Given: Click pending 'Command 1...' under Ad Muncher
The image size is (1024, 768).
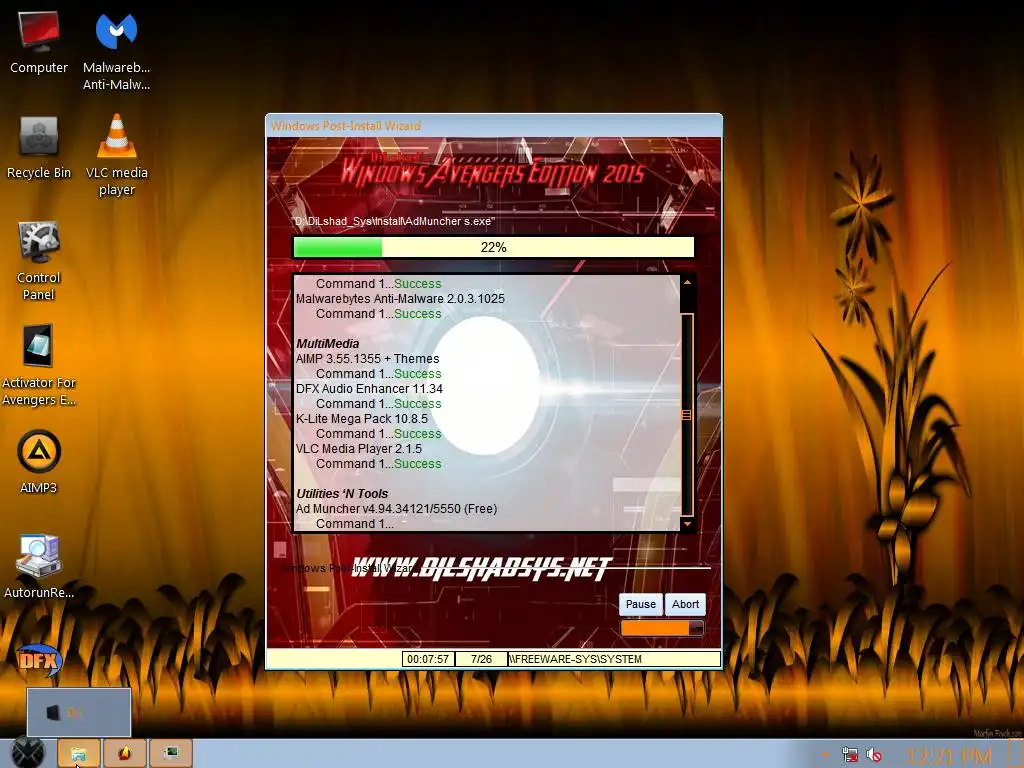Looking at the screenshot, I should tap(355, 524).
